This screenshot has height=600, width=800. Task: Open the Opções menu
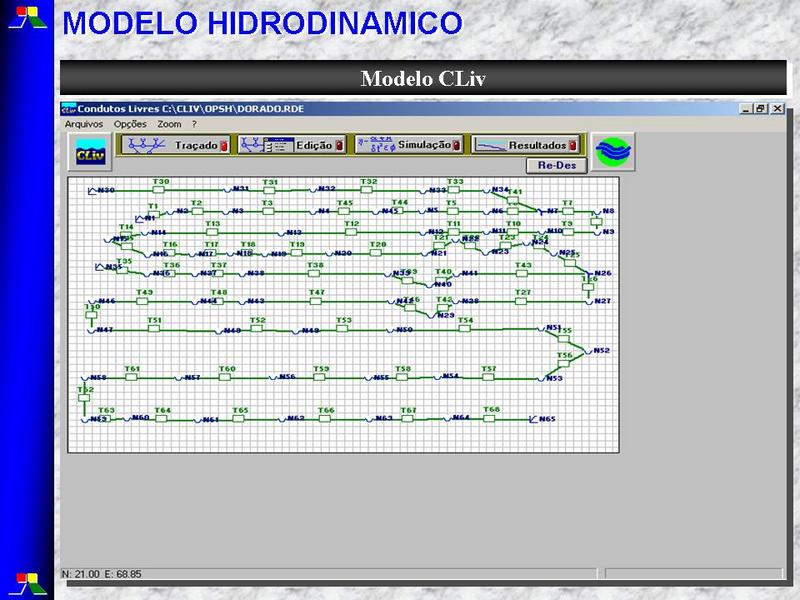(x=130, y=124)
